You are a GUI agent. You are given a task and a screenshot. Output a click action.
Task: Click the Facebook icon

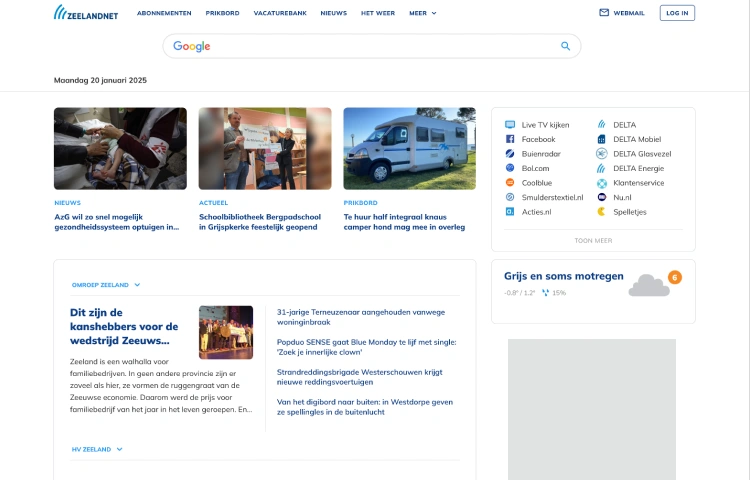(x=510, y=139)
